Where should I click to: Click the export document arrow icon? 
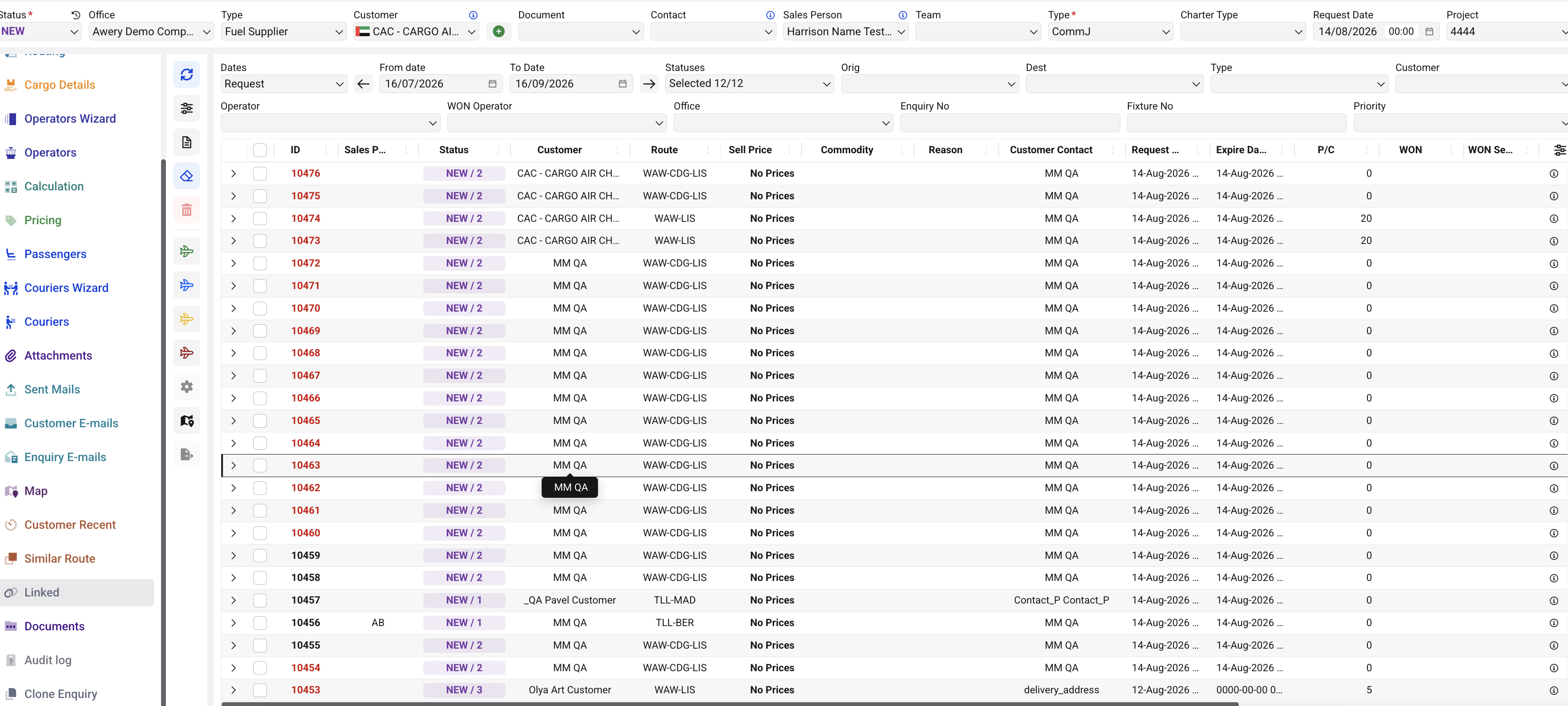click(186, 455)
